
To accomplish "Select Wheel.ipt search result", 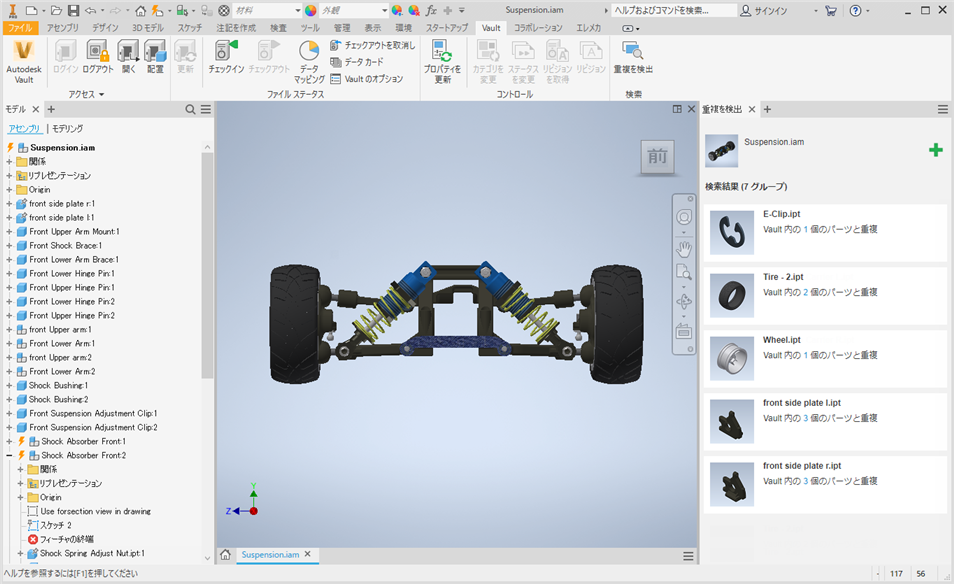I will point(825,359).
